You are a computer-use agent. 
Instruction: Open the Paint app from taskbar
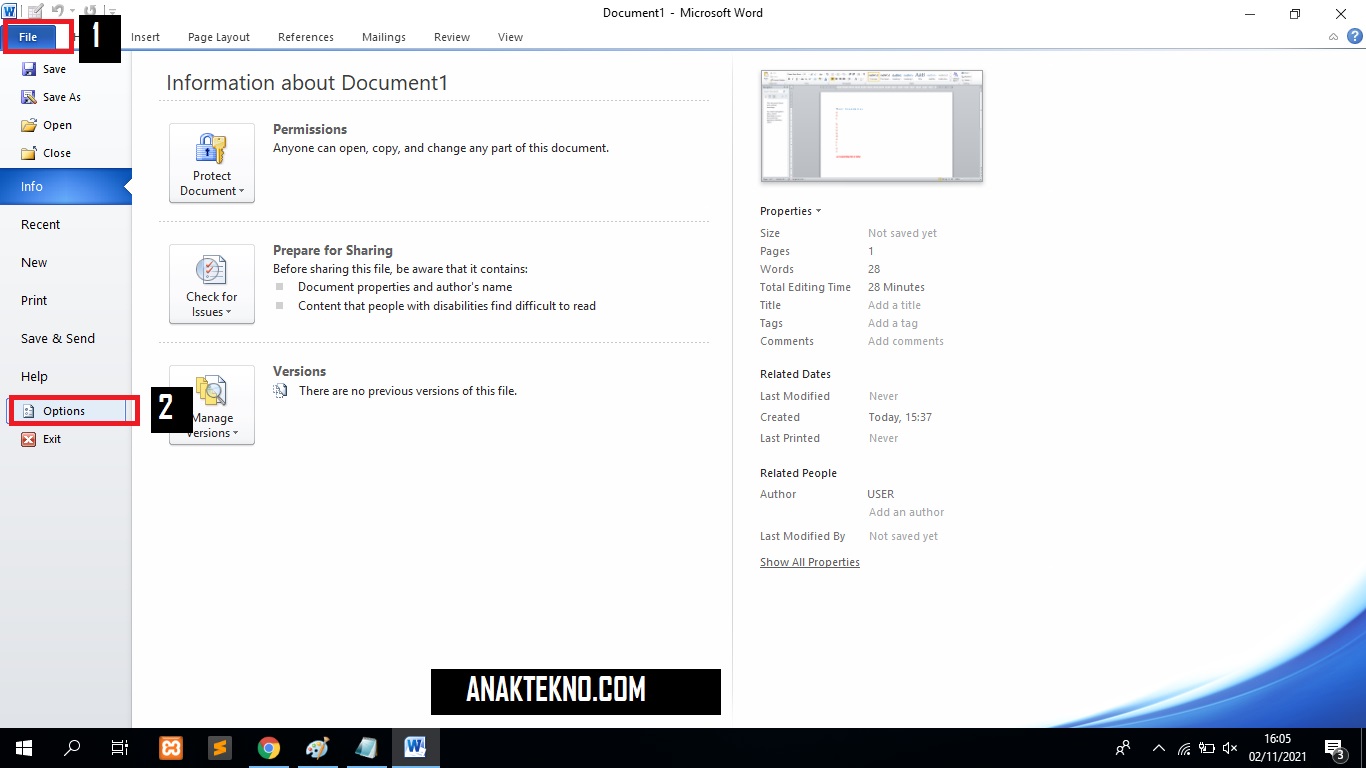pyautogui.click(x=317, y=748)
